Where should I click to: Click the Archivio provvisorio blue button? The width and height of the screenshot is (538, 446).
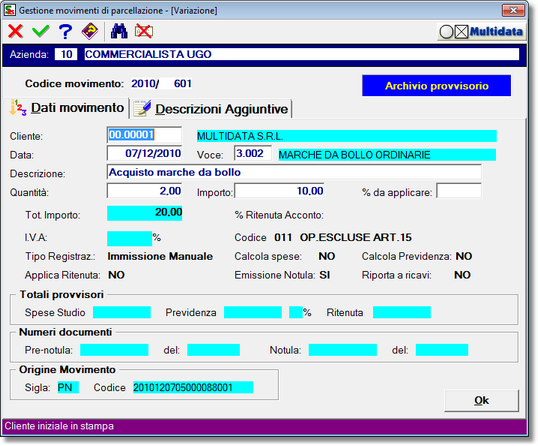point(436,85)
